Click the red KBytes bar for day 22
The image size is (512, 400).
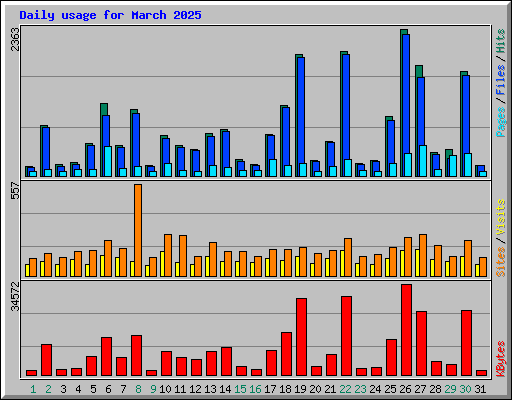346,336
